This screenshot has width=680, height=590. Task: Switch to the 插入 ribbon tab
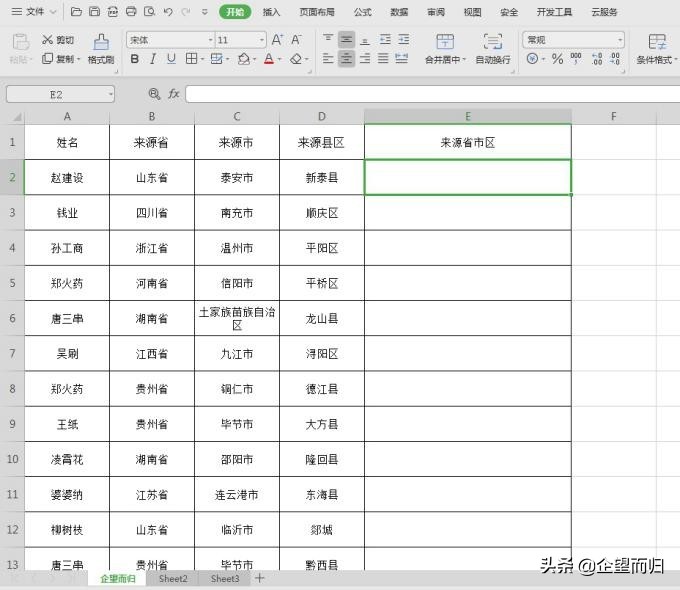[271, 12]
